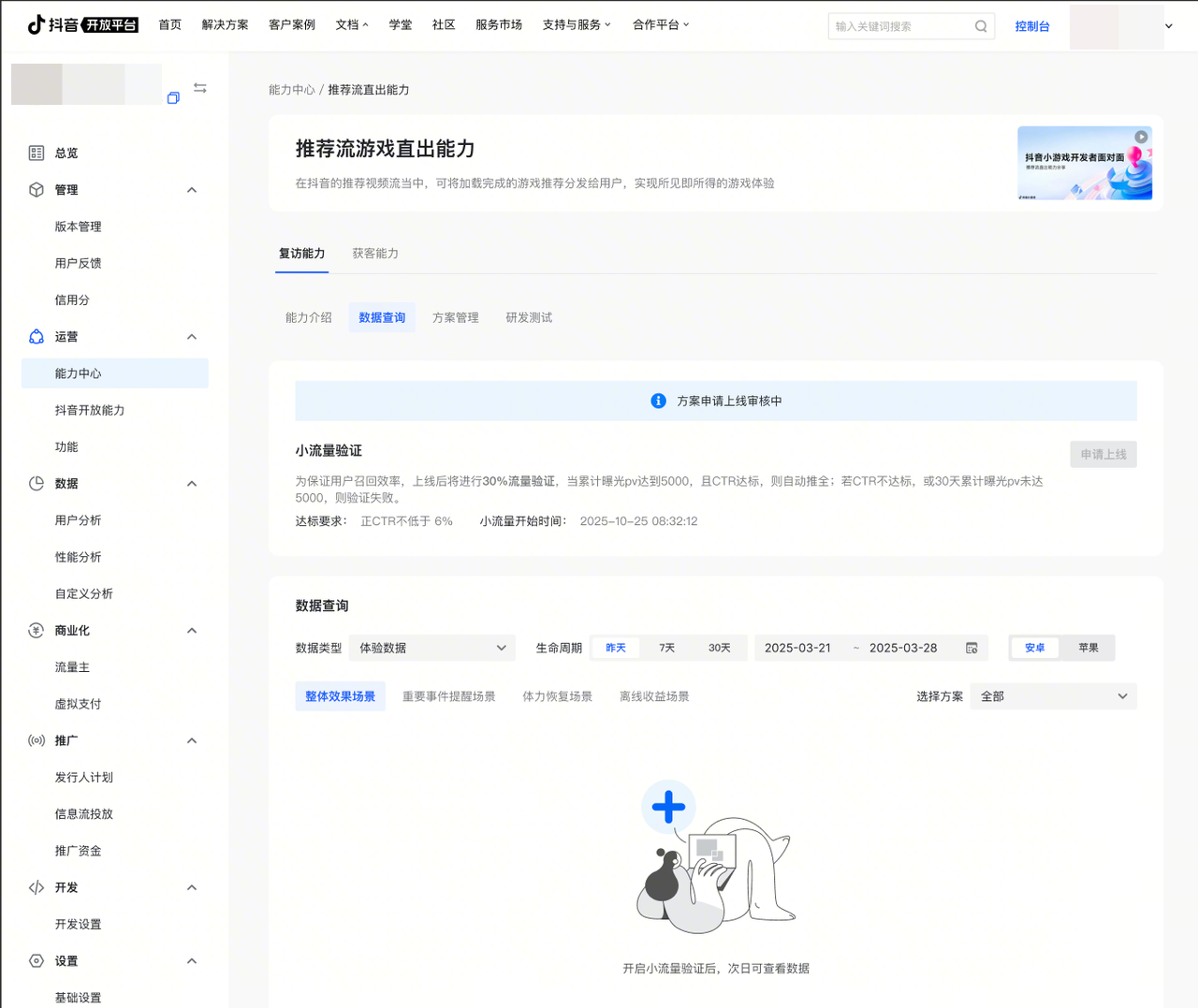Collapse the 运营 sidebar section
The width and height of the screenshot is (1198, 1008).
[x=192, y=337]
